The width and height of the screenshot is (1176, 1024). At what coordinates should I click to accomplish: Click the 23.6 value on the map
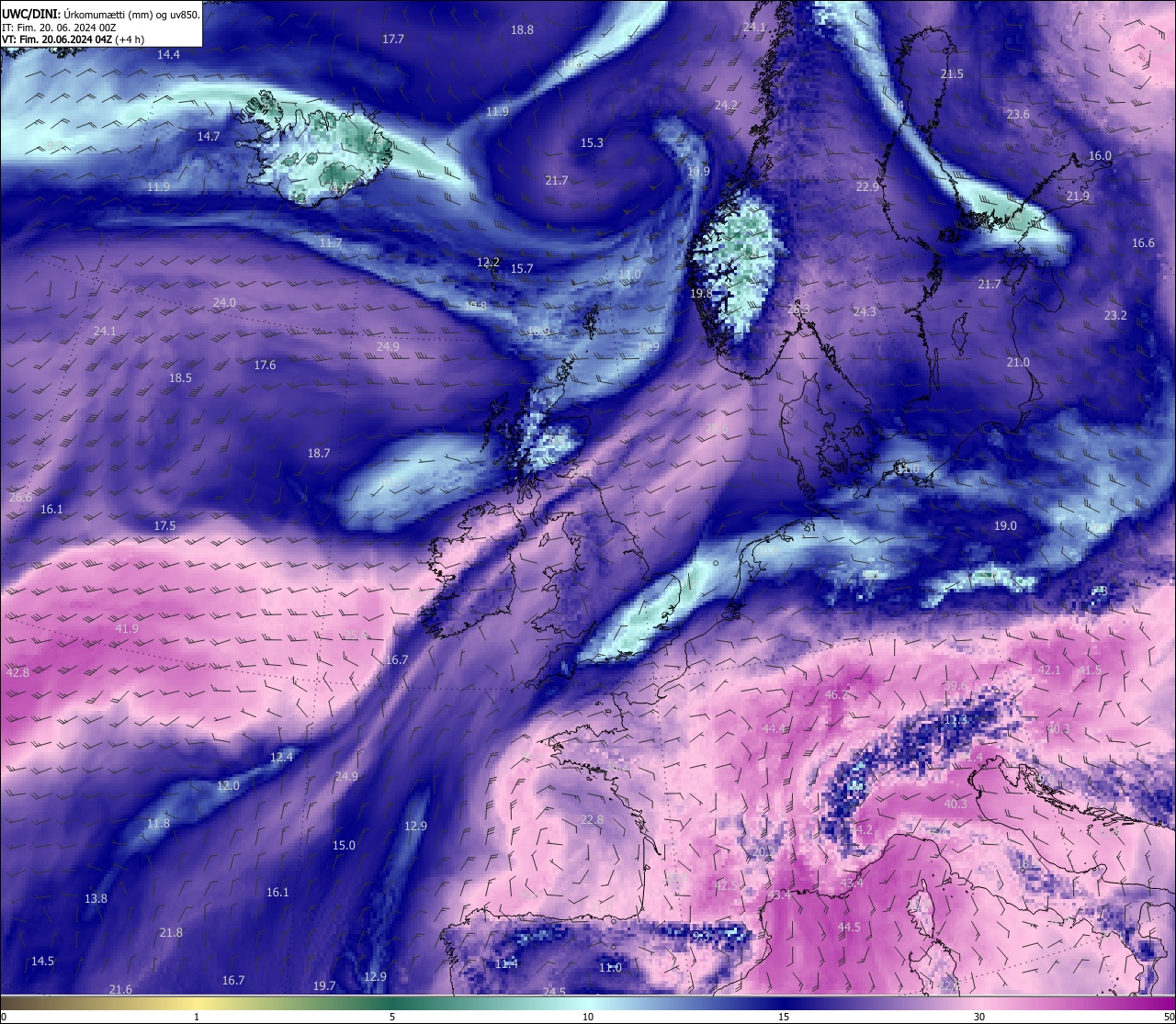[1018, 114]
